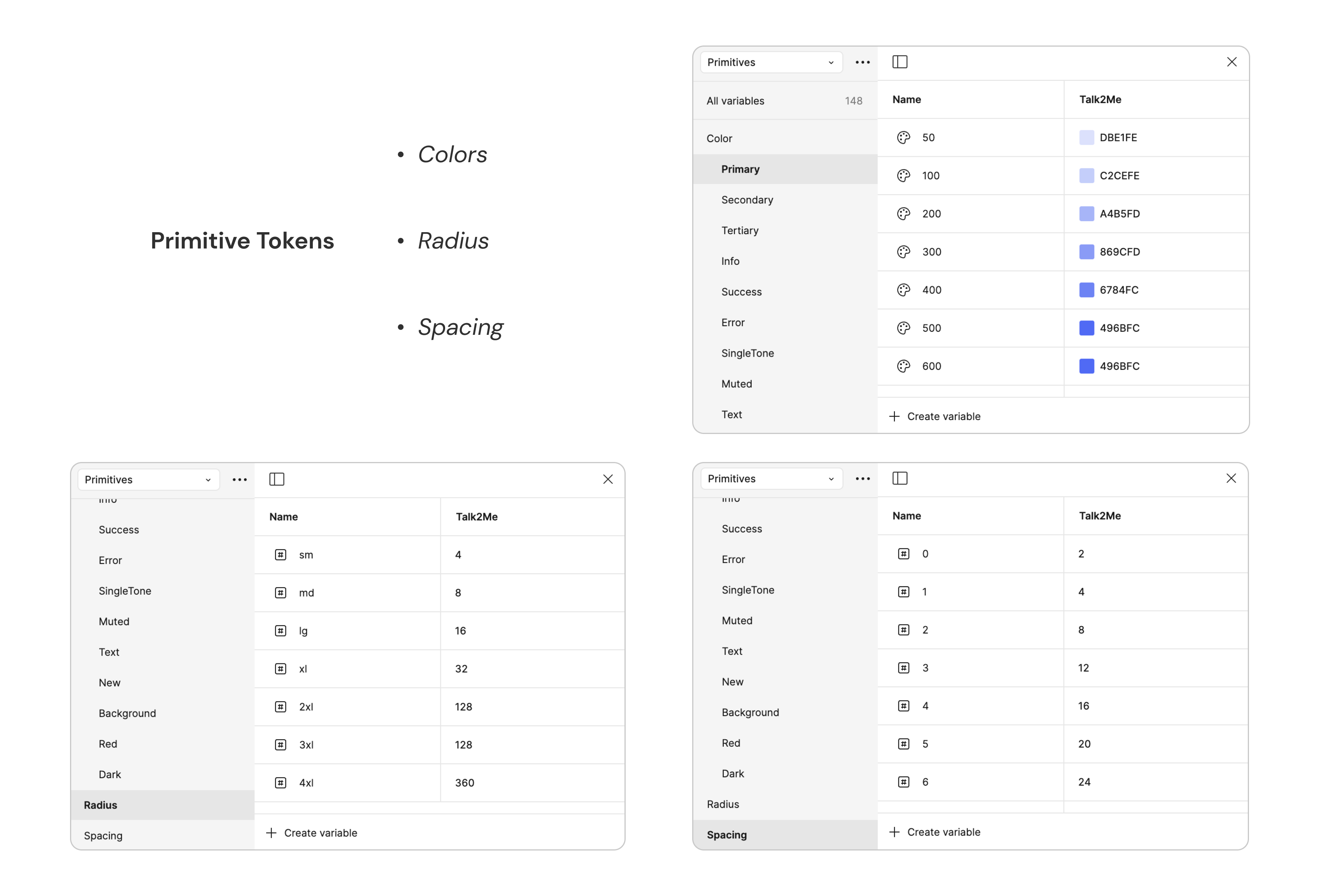The width and height of the screenshot is (1319, 896).
Task: Click Talk2Me column header in Spacing panel
Action: click(1099, 515)
